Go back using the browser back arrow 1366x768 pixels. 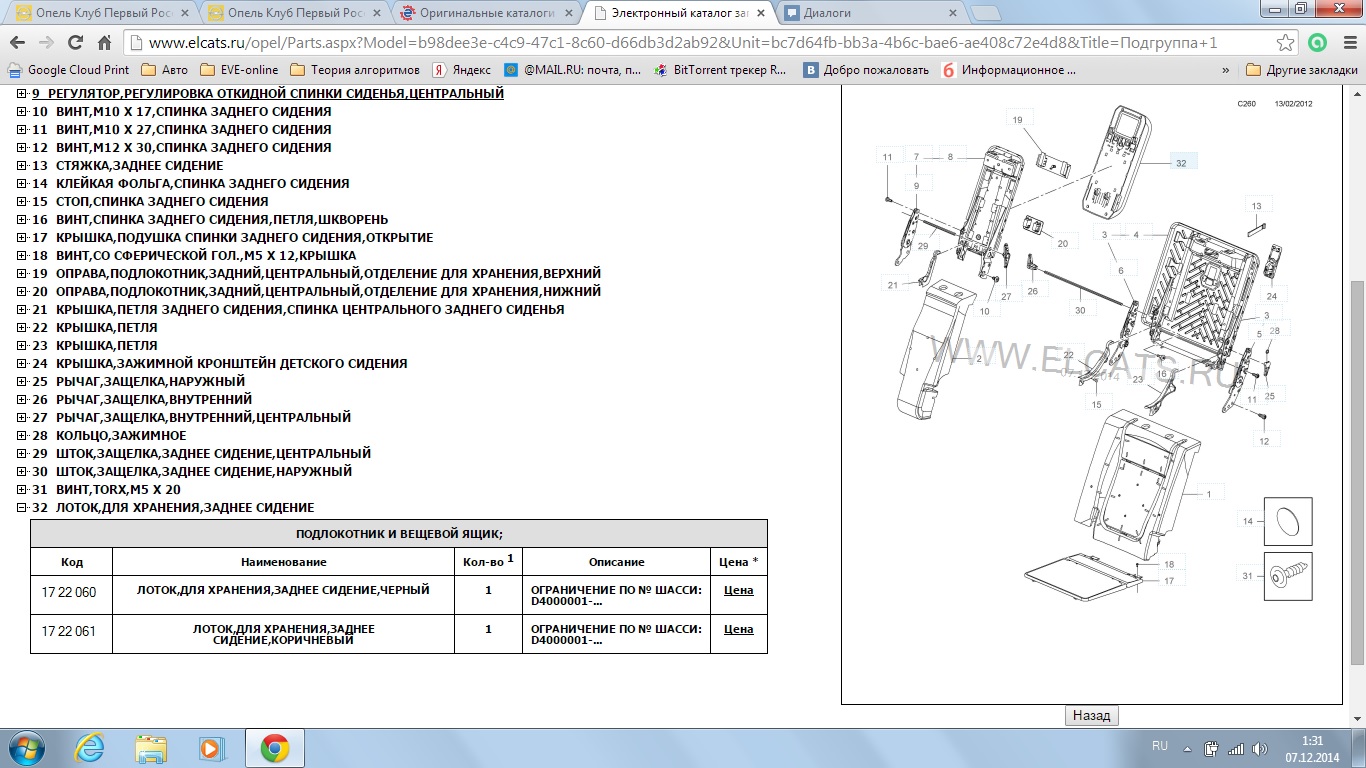17,43
